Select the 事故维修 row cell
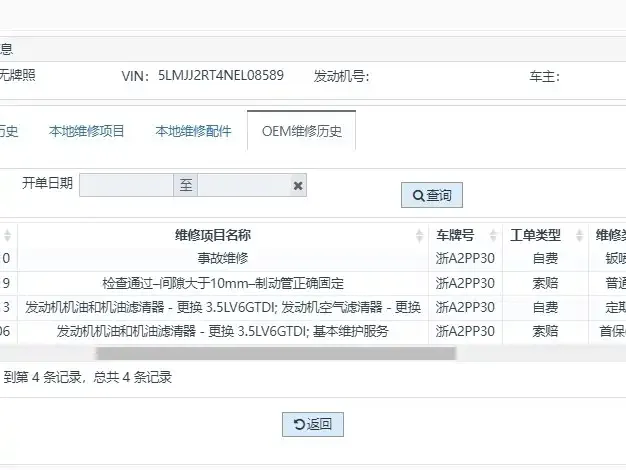Screen dimensions: 626x470 223,258
